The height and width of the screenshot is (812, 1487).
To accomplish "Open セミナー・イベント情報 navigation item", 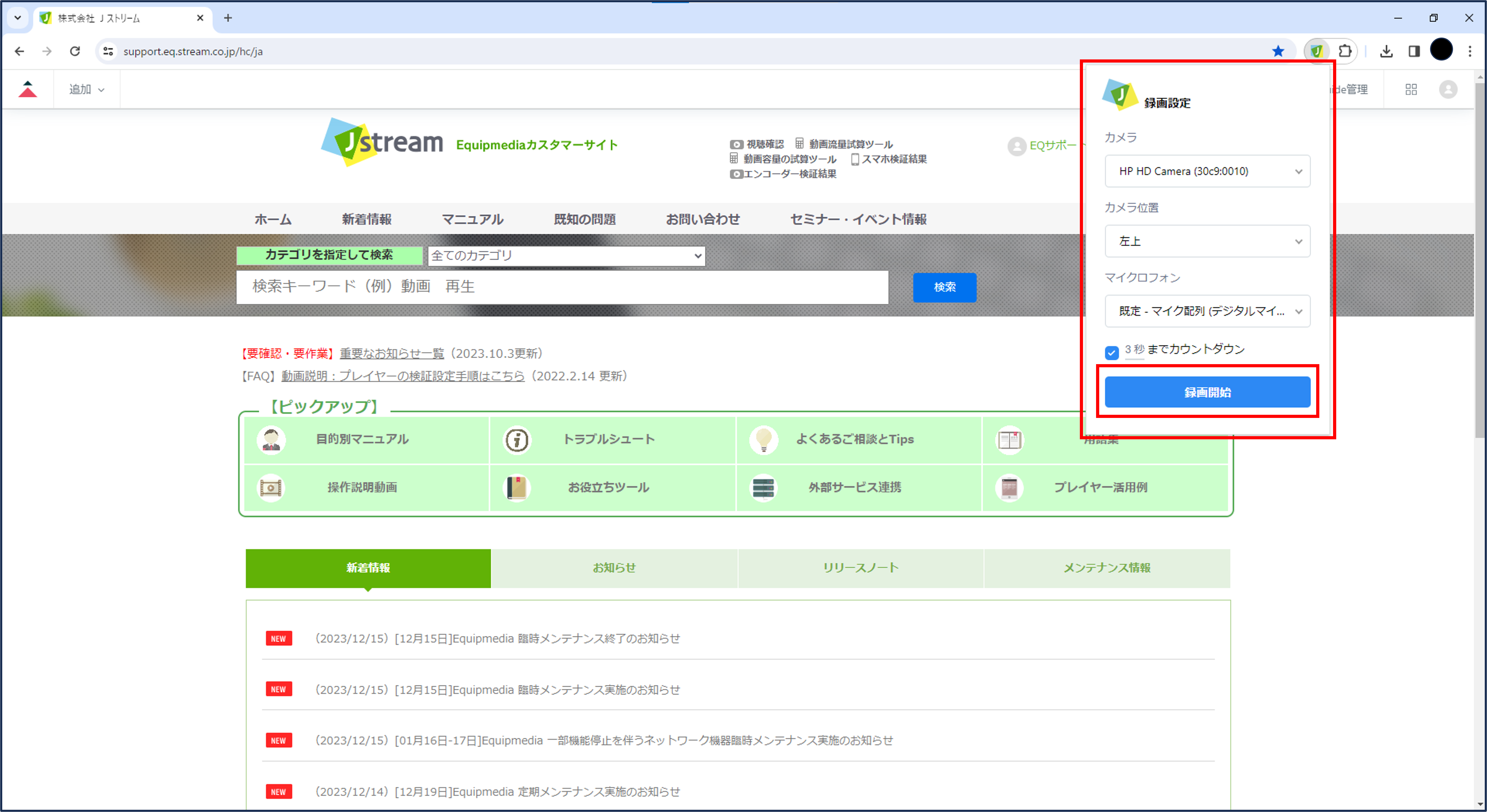I will click(858, 219).
